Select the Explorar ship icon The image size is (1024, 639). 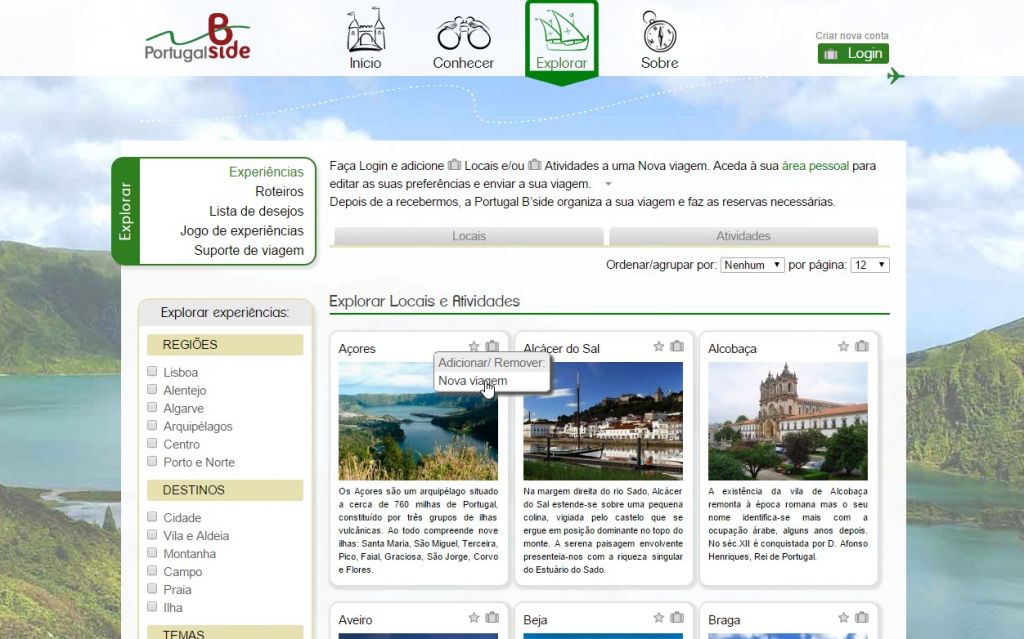(561, 32)
